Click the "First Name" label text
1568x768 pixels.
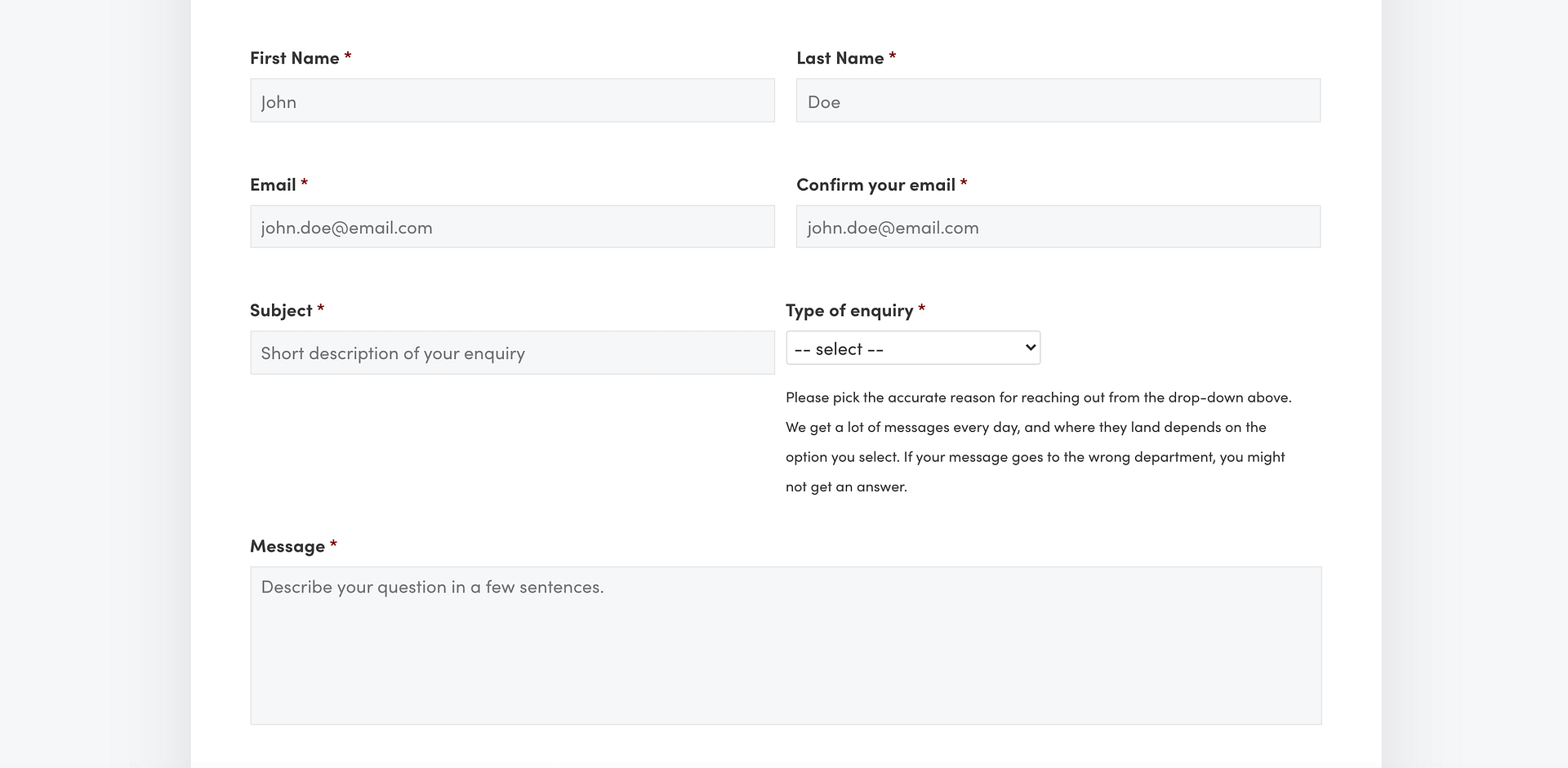294,58
